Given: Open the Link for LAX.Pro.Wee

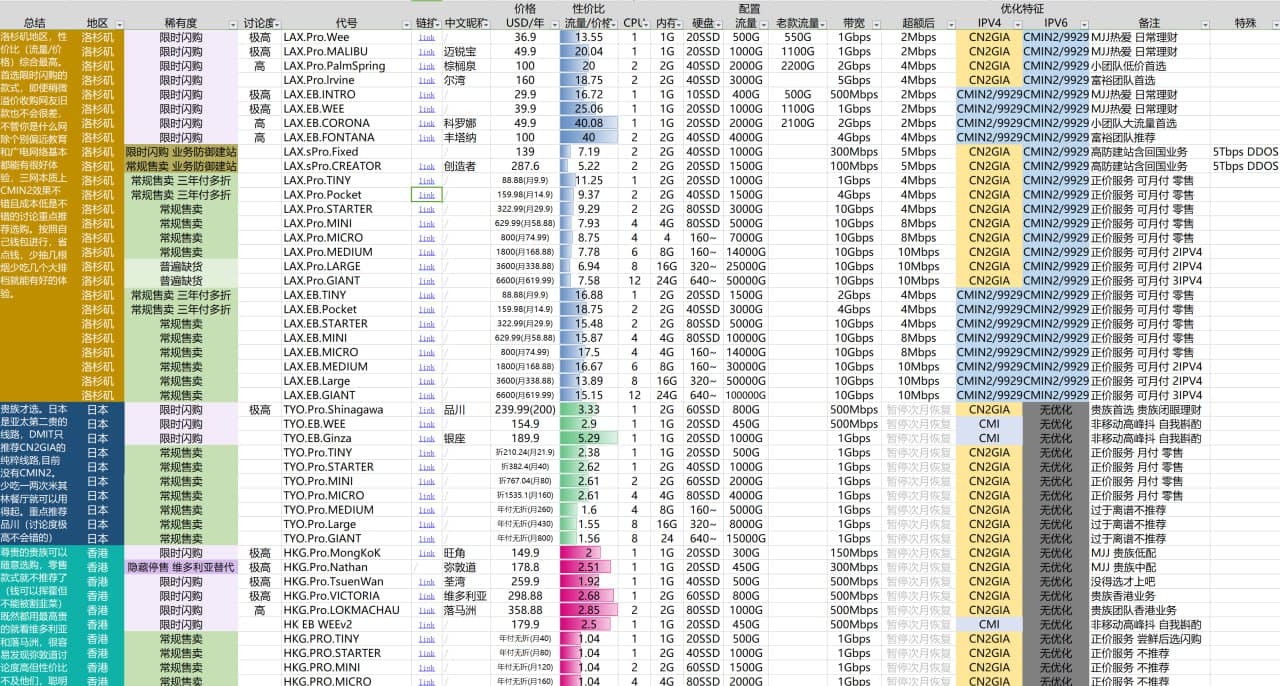Looking at the screenshot, I should tap(426, 38).
